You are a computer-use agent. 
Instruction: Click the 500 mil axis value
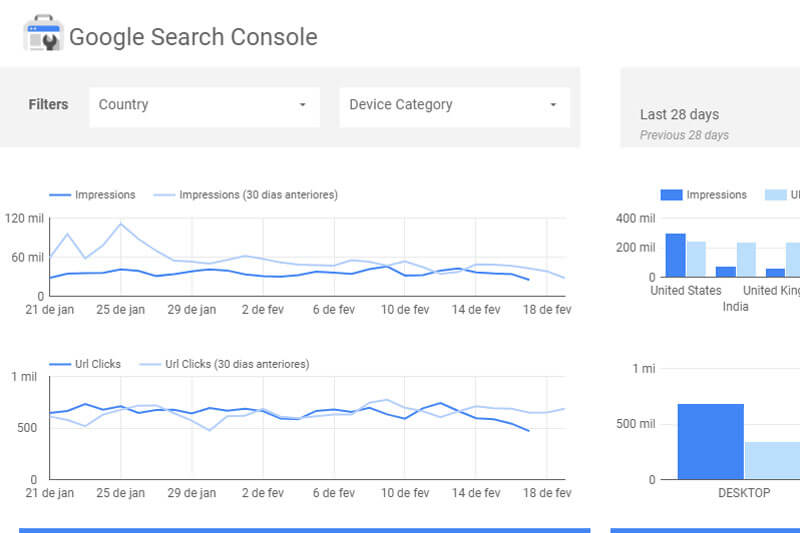click(x=635, y=424)
